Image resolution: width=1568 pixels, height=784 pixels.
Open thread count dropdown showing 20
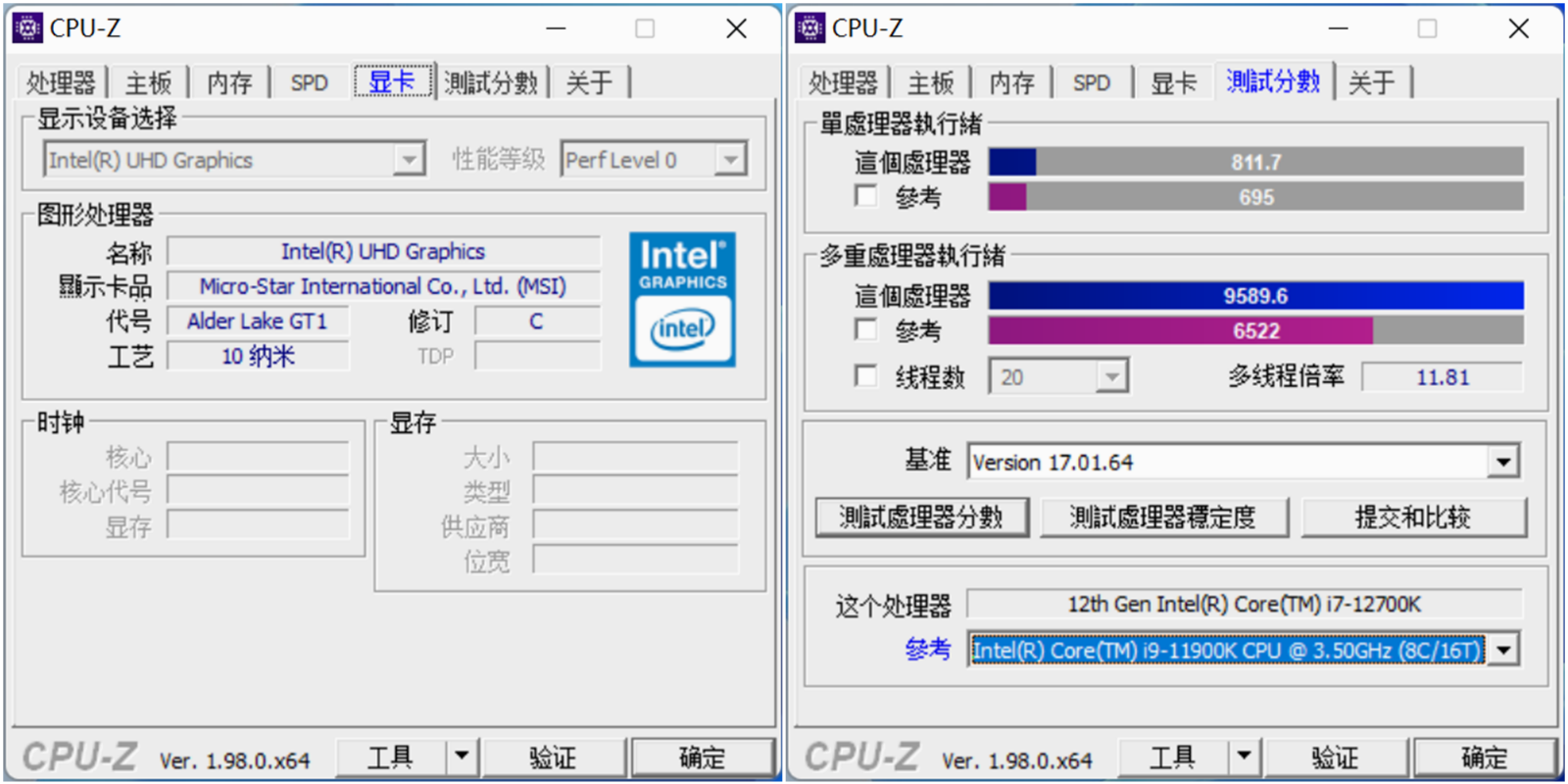tap(1059, 376)
